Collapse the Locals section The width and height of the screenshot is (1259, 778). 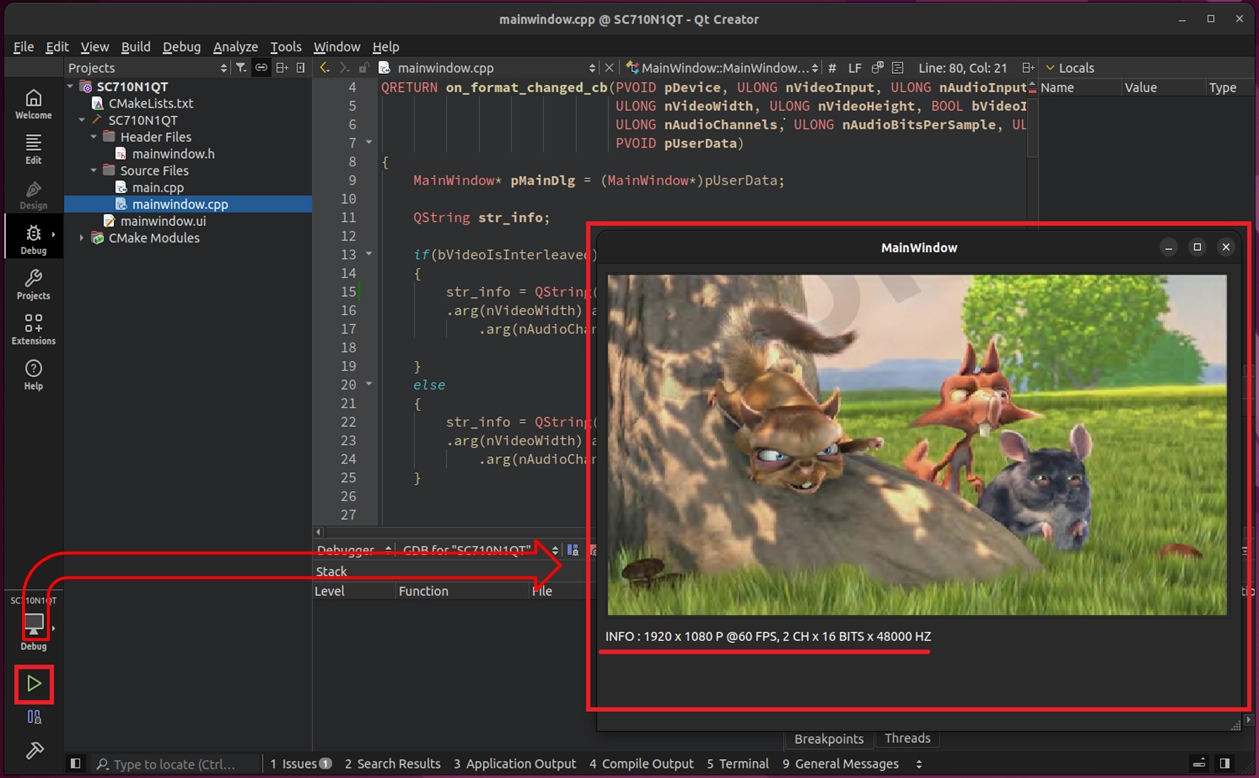pyautogui.click(x=1049, y=68)
